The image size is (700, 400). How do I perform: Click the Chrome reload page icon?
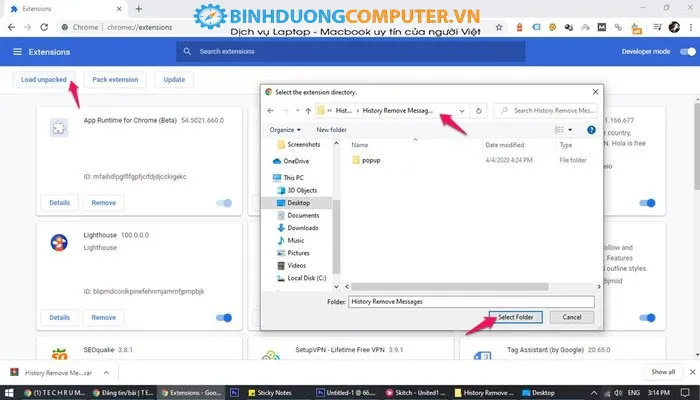pyautogui.click(x=44, y=27)
